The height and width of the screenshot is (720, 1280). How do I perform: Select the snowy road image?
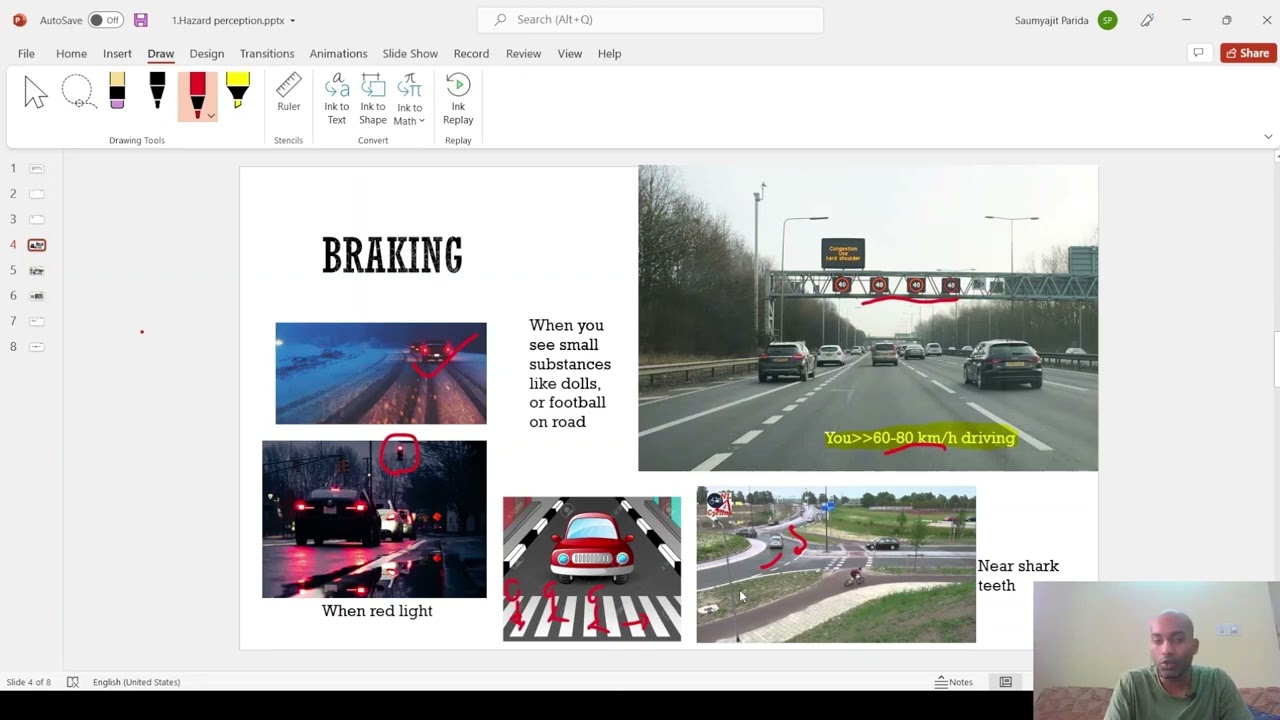tap(381, 373)
